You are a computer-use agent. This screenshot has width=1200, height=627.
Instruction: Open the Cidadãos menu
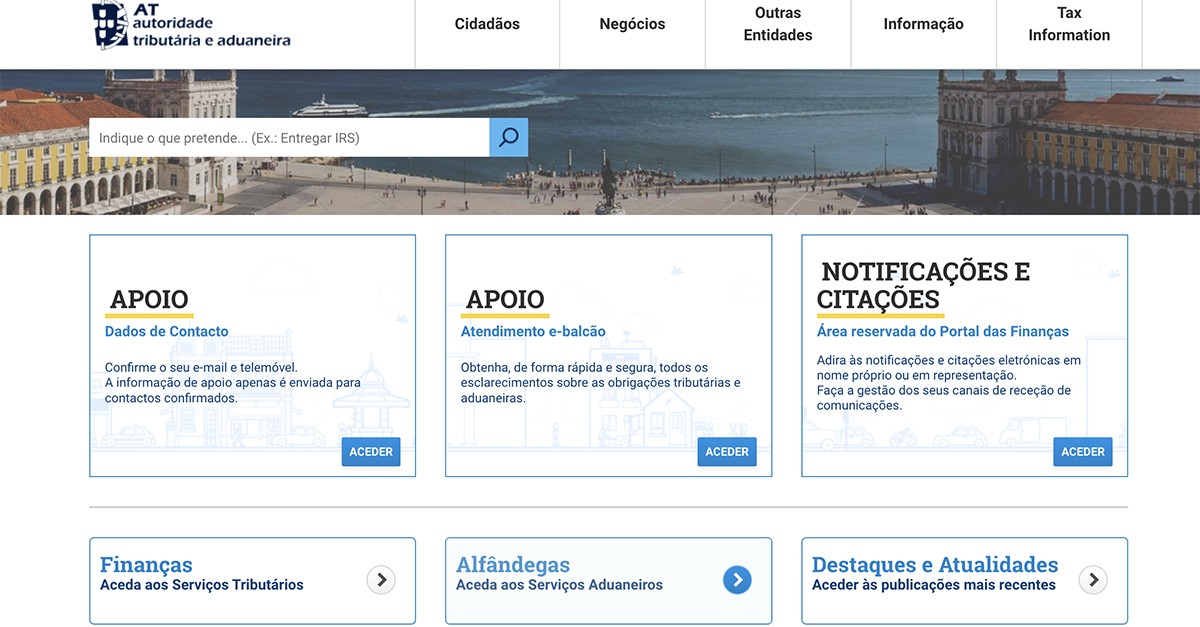coord(486,23)
